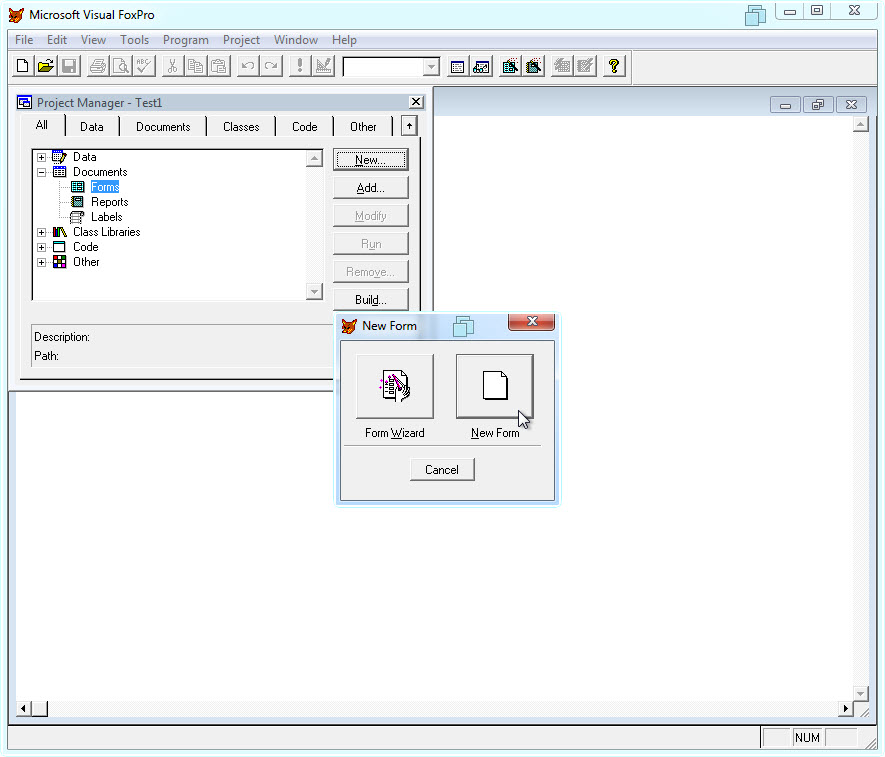Click the fox icon in New Form dialog title

[x=349, y=326]
